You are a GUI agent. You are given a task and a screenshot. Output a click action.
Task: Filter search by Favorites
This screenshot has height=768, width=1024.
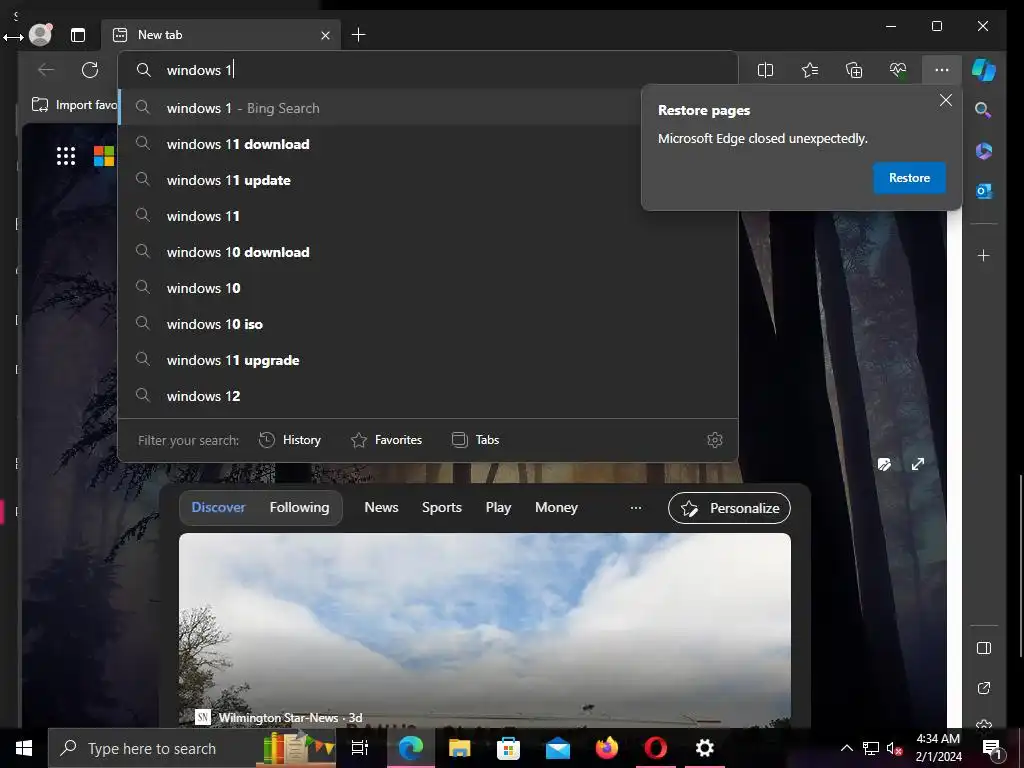[x=387, y=440]
